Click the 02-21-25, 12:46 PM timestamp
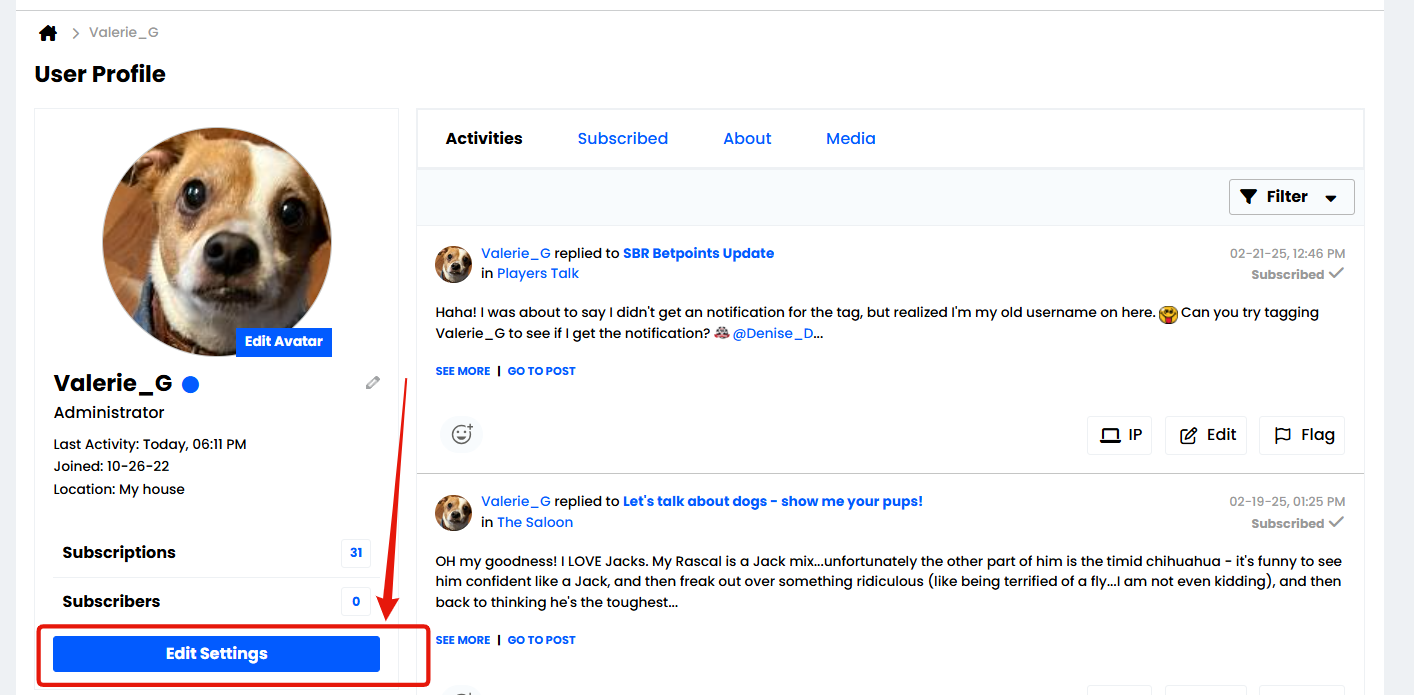The height and width of the screenshot is (695, 1414). (1287, 254)
